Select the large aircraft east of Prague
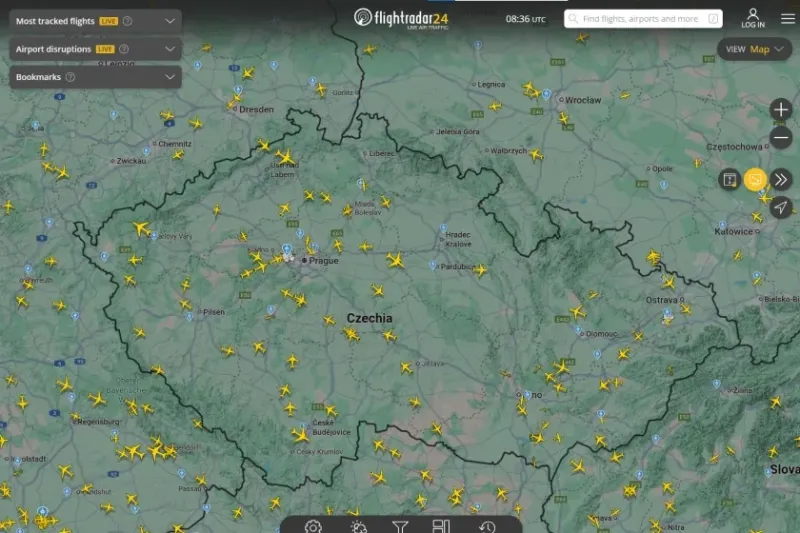 pos(395,261)
